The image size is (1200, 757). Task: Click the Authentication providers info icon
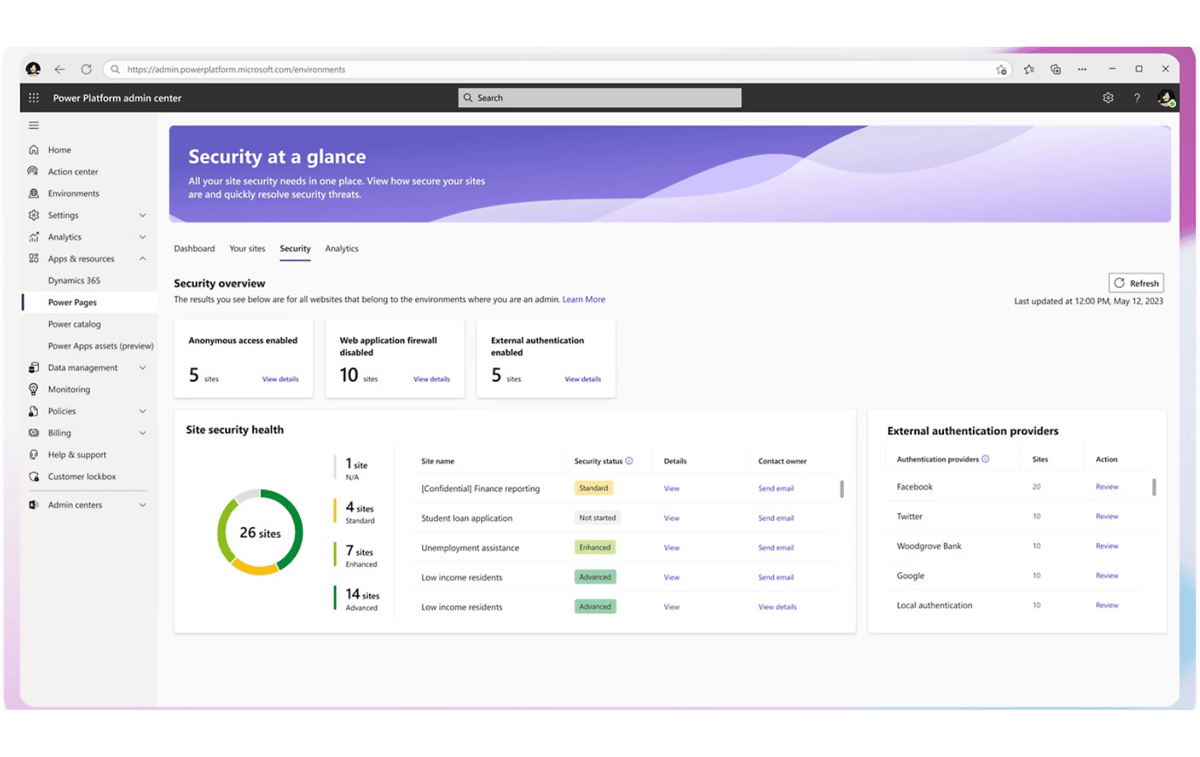click(985, 459)
